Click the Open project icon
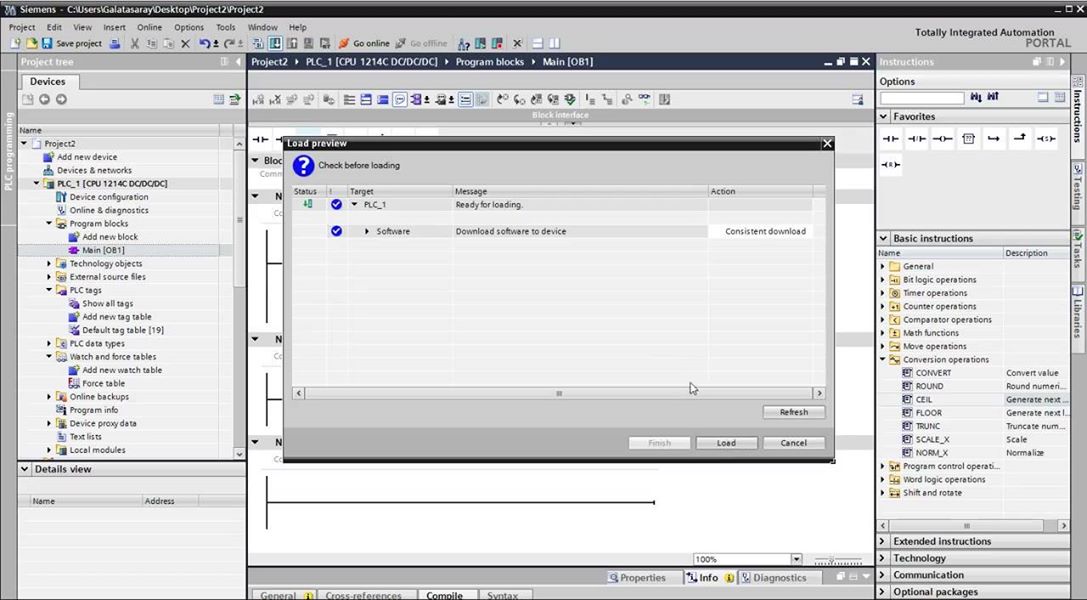This screenshot has width=1087, height=600. pyautogui.click(x=31, y=44)
